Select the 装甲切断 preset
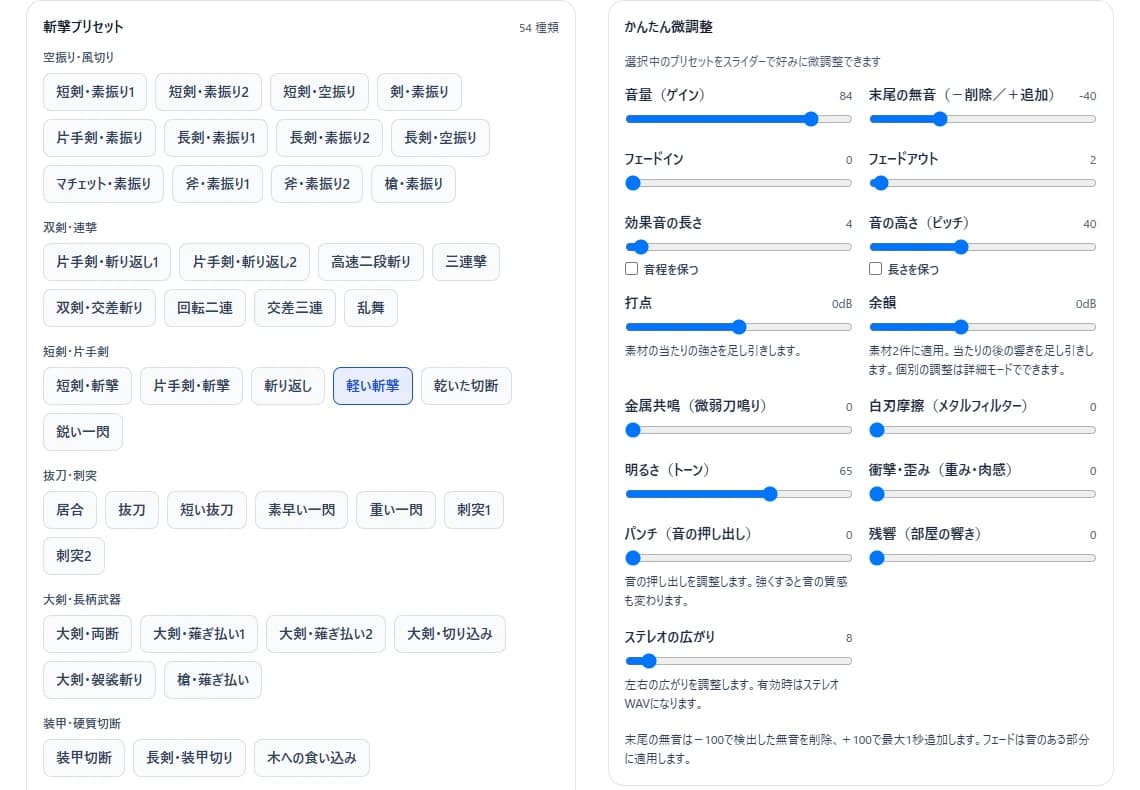This screenshot has width=1140, height=790. click(x=84, y=758)
